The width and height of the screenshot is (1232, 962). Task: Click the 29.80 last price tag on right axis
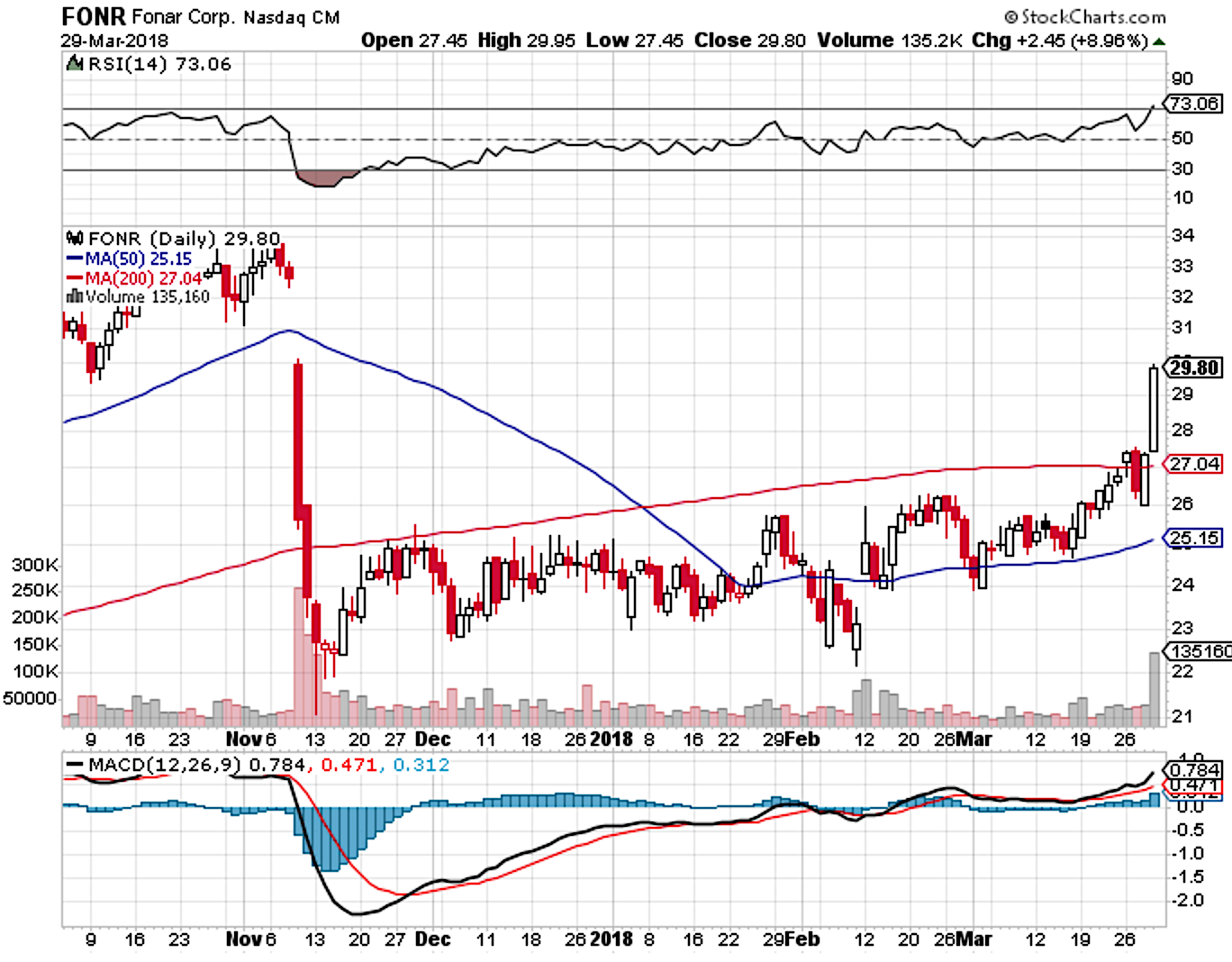pyautogui.click(x=1194, y=368)
